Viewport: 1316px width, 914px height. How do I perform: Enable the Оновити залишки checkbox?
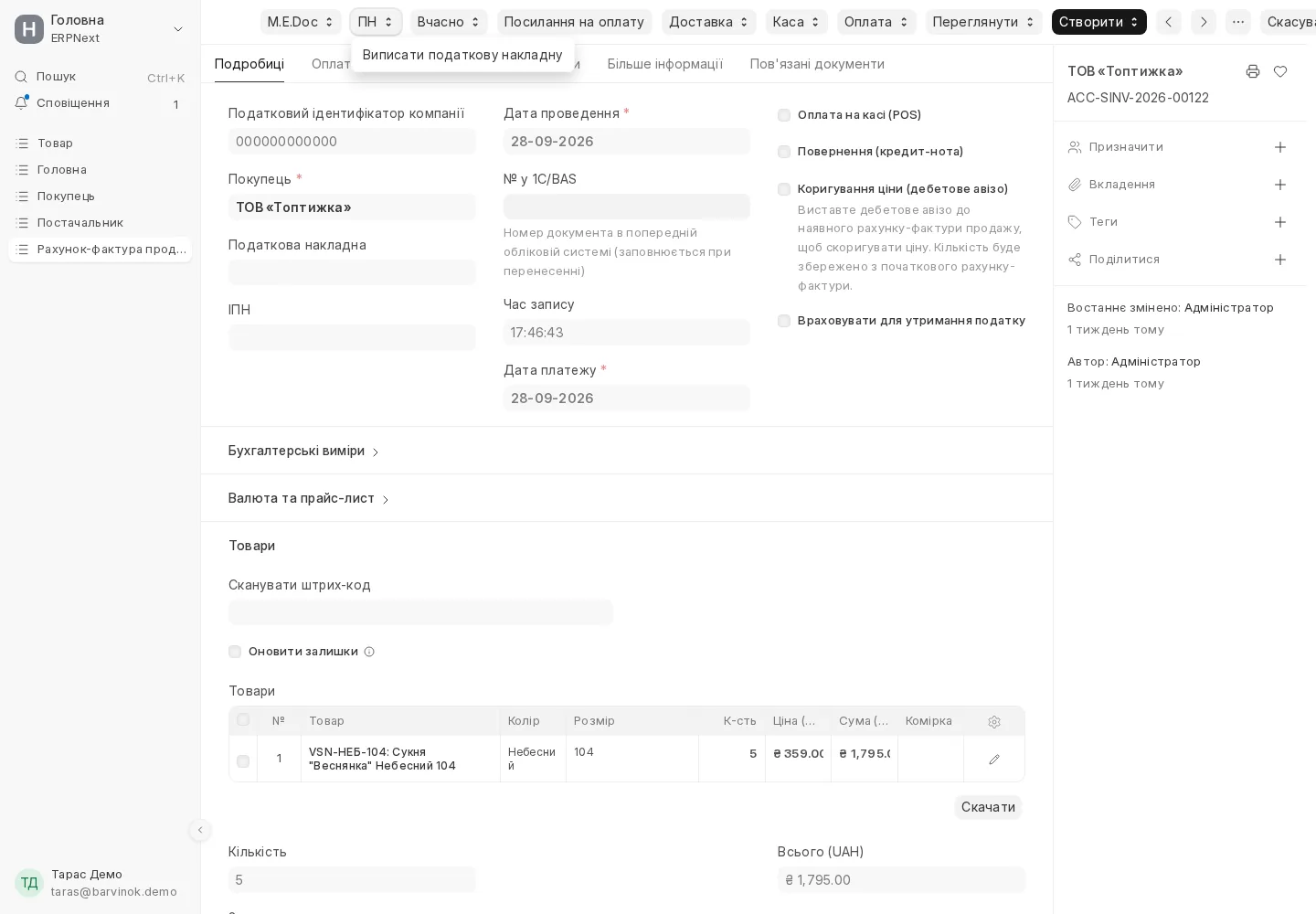click(235, 652)
